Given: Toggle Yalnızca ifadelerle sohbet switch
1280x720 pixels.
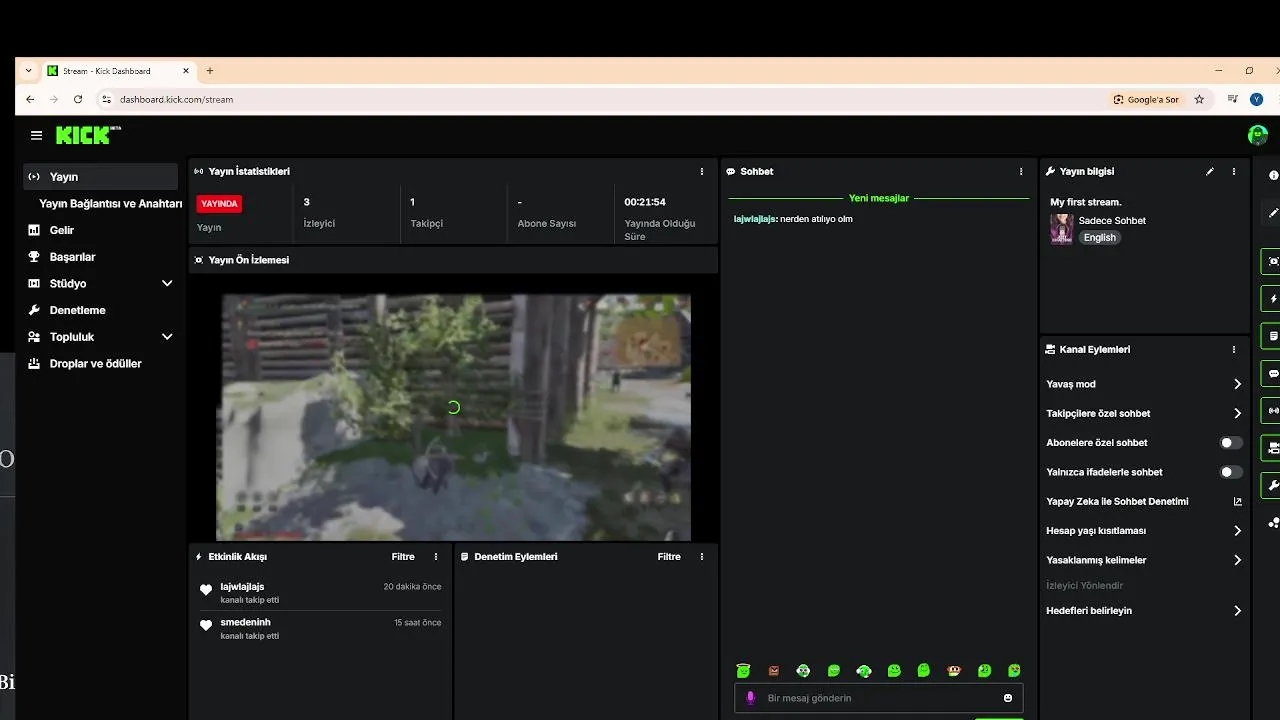Looking at the screenshot, I should [x=1231, y=472].
